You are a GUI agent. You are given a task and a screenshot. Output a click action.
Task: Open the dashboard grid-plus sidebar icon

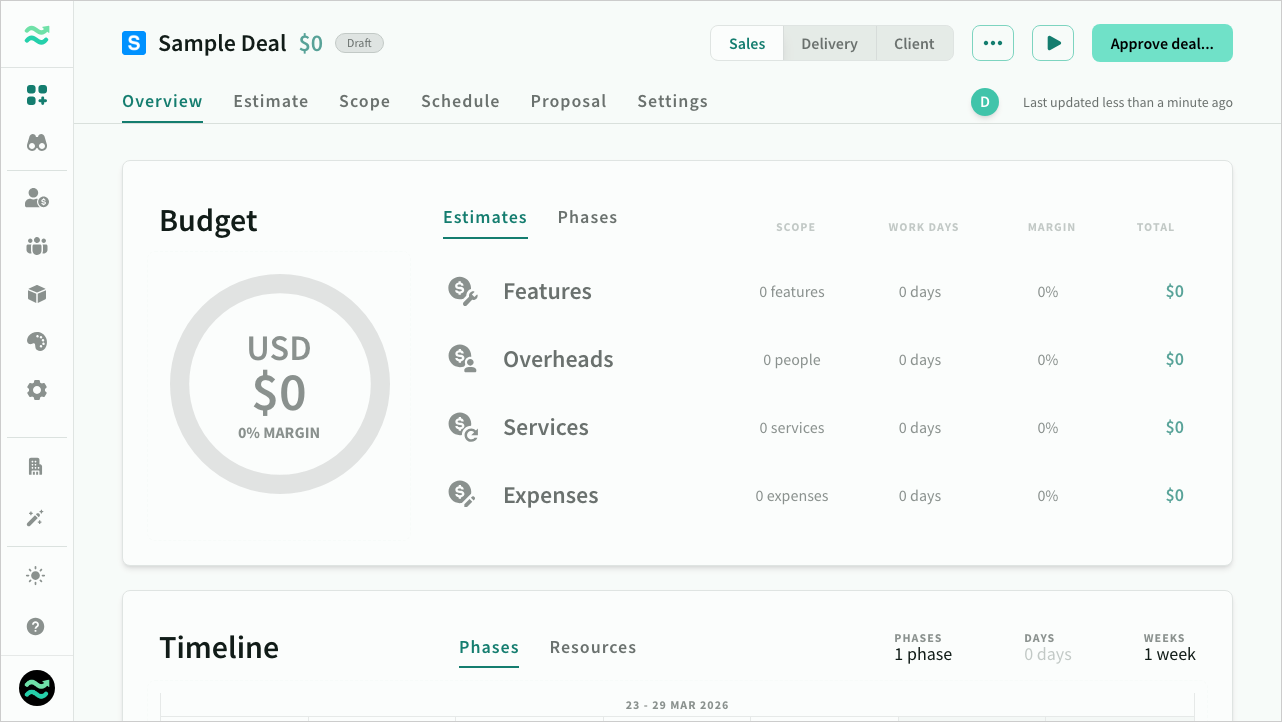coord(37,95)
